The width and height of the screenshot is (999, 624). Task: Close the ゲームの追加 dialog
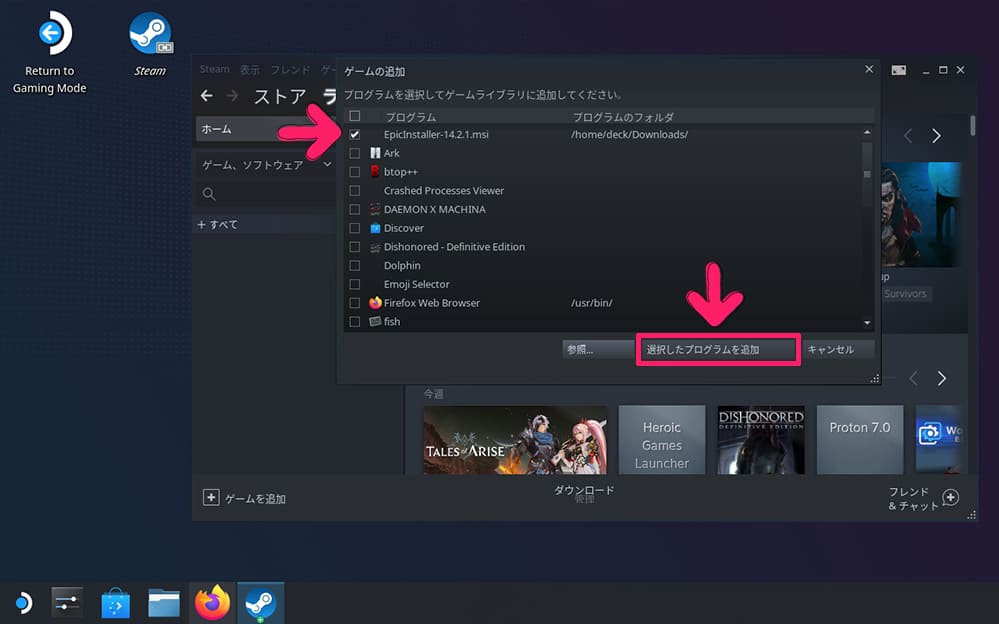coord(869,69)
